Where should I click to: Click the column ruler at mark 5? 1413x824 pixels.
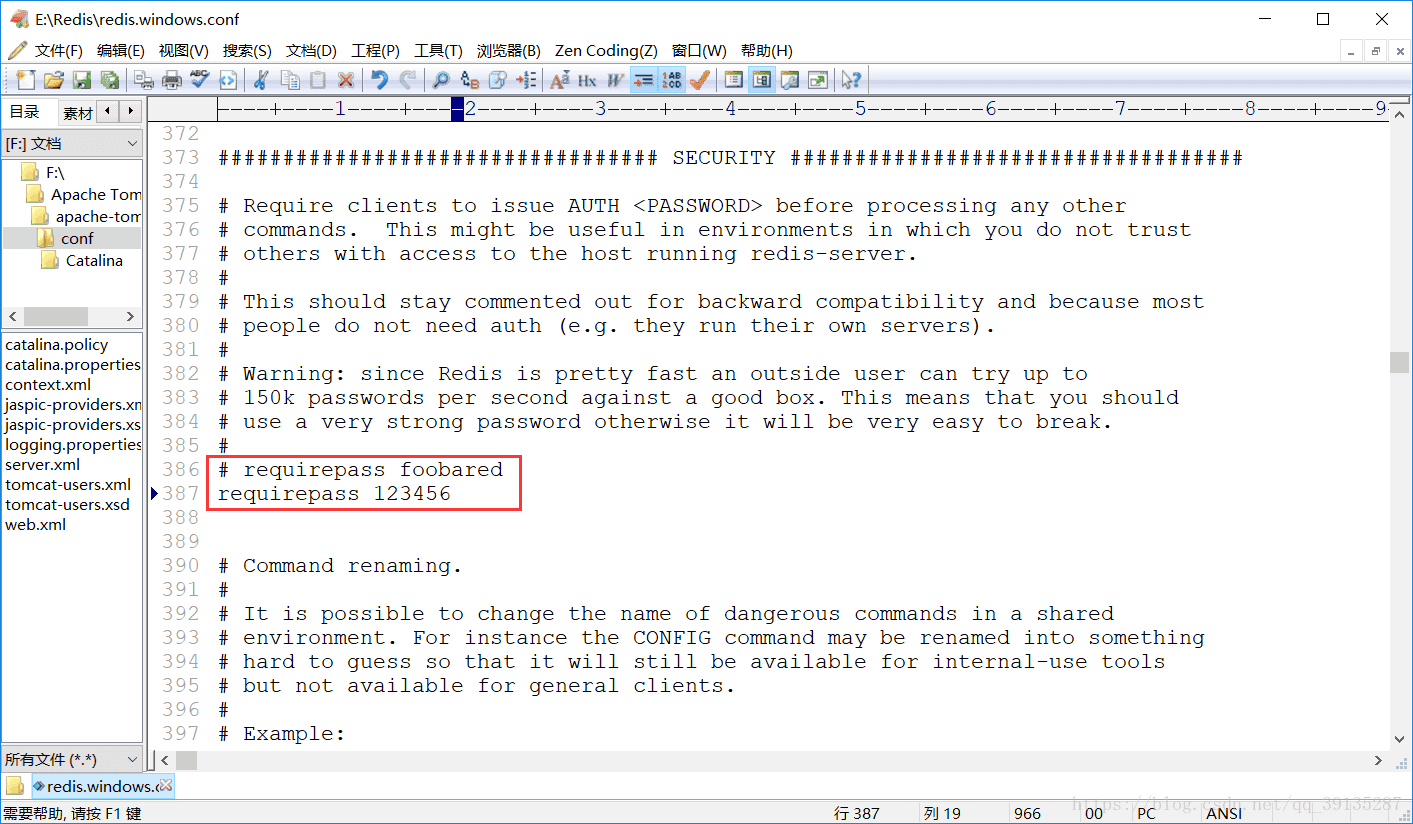[860, 109]
